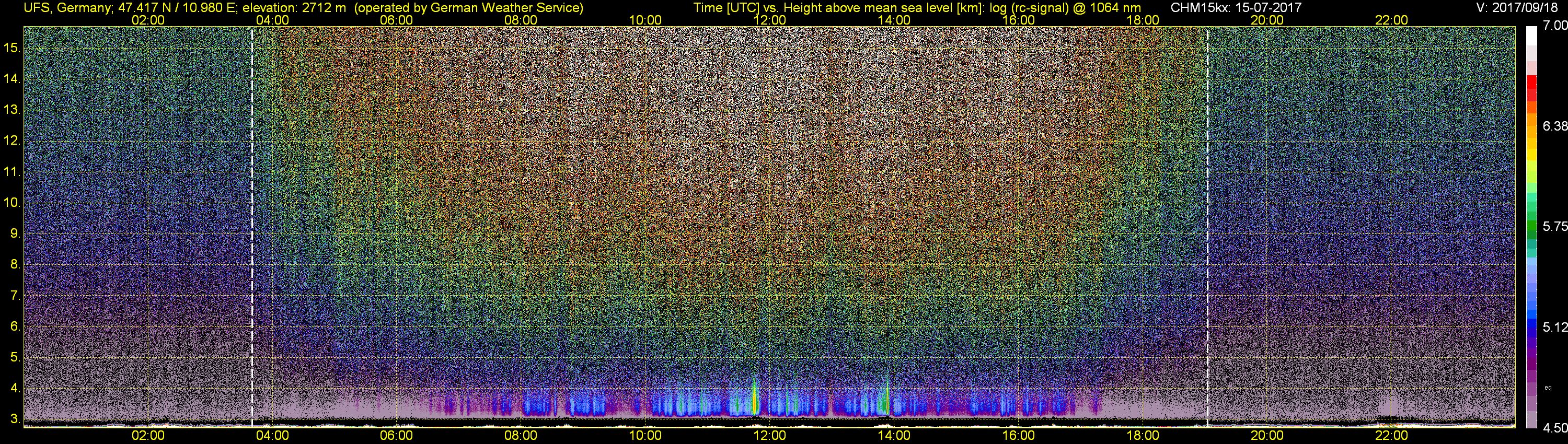
Task: Click the 7.00 colorbar maximum label
Action: tap(1555, 25)
